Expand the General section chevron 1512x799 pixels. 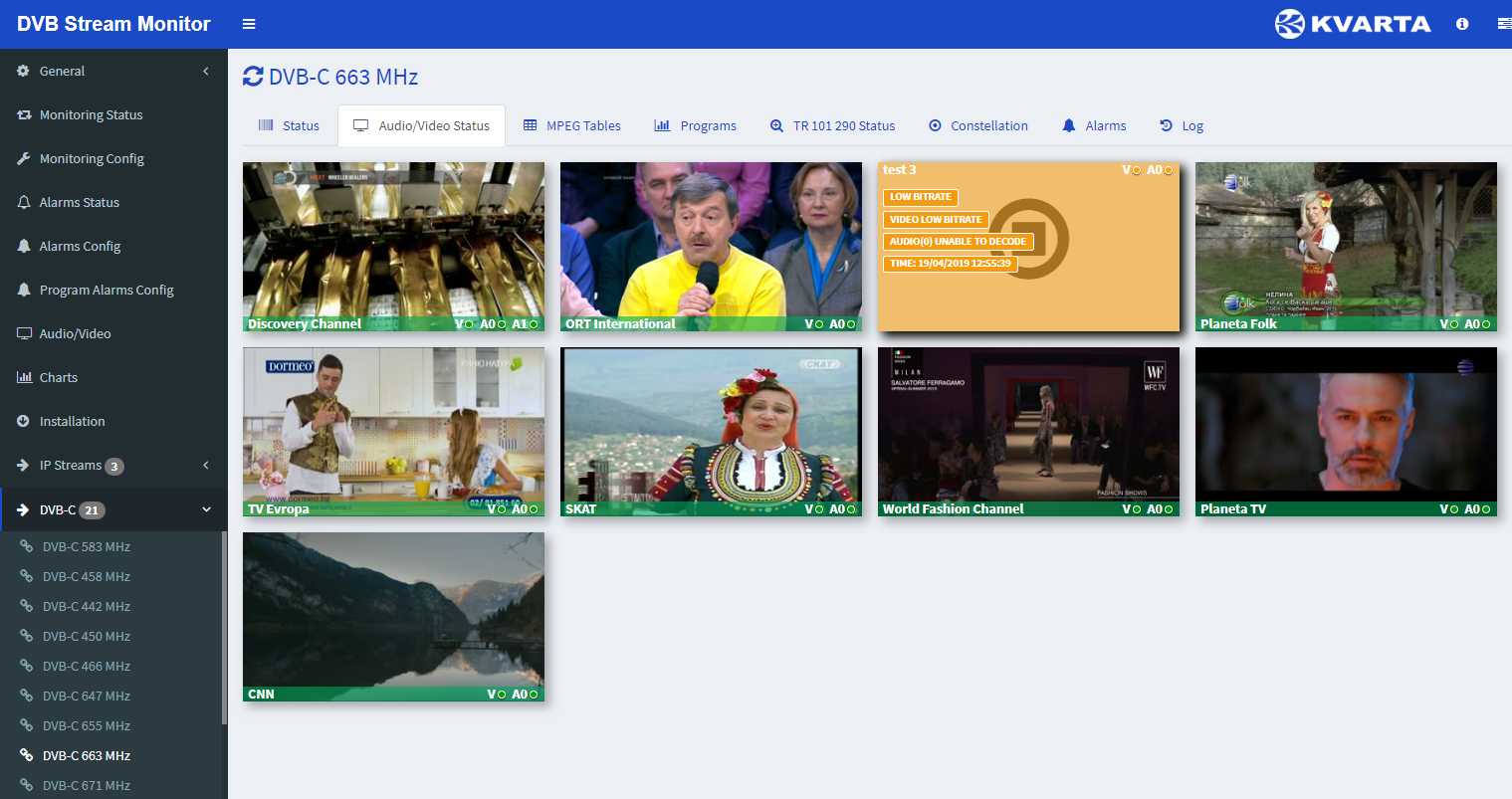point(206,71)
